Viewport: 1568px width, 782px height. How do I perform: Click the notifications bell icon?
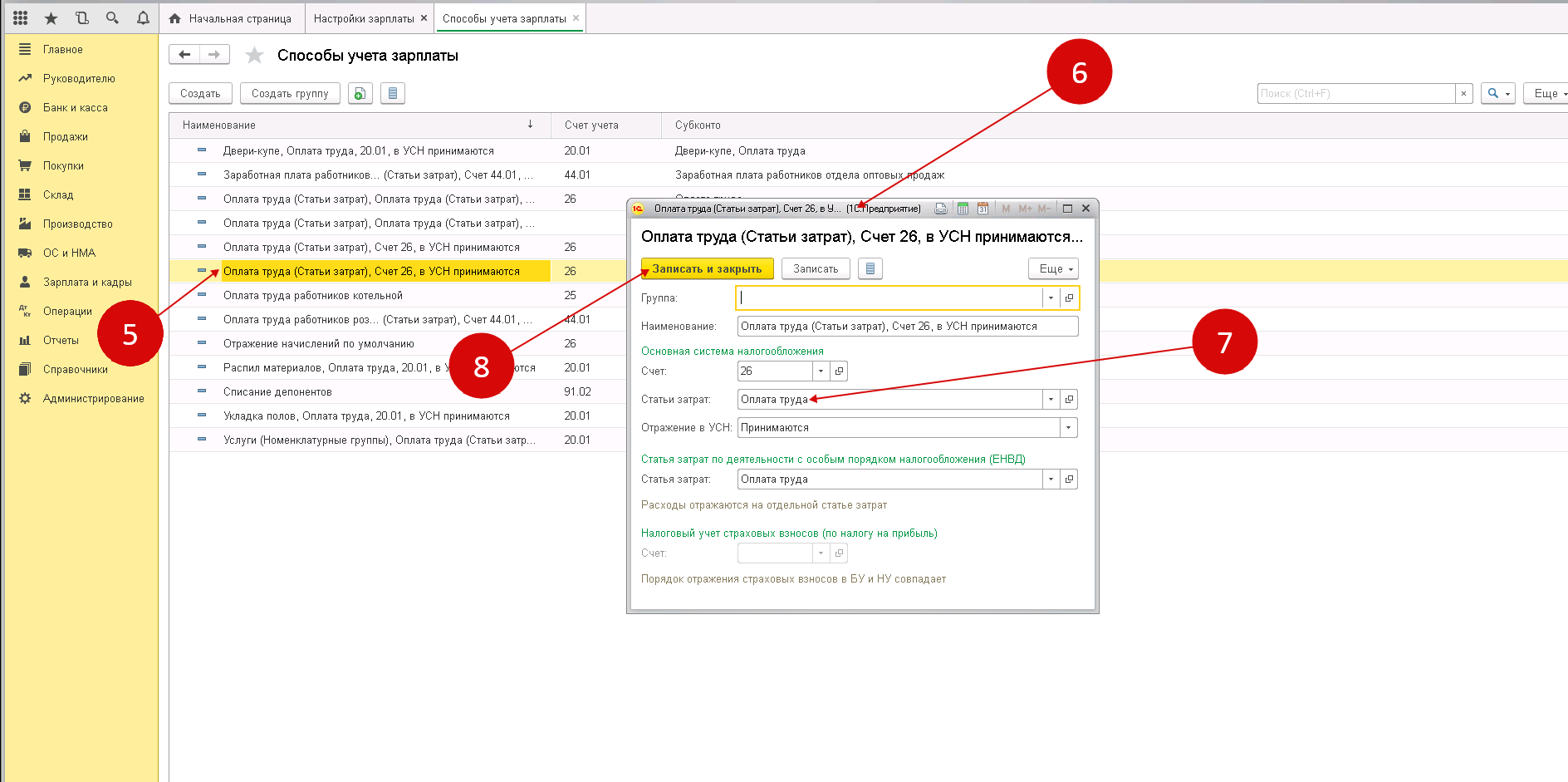[143, 17]
